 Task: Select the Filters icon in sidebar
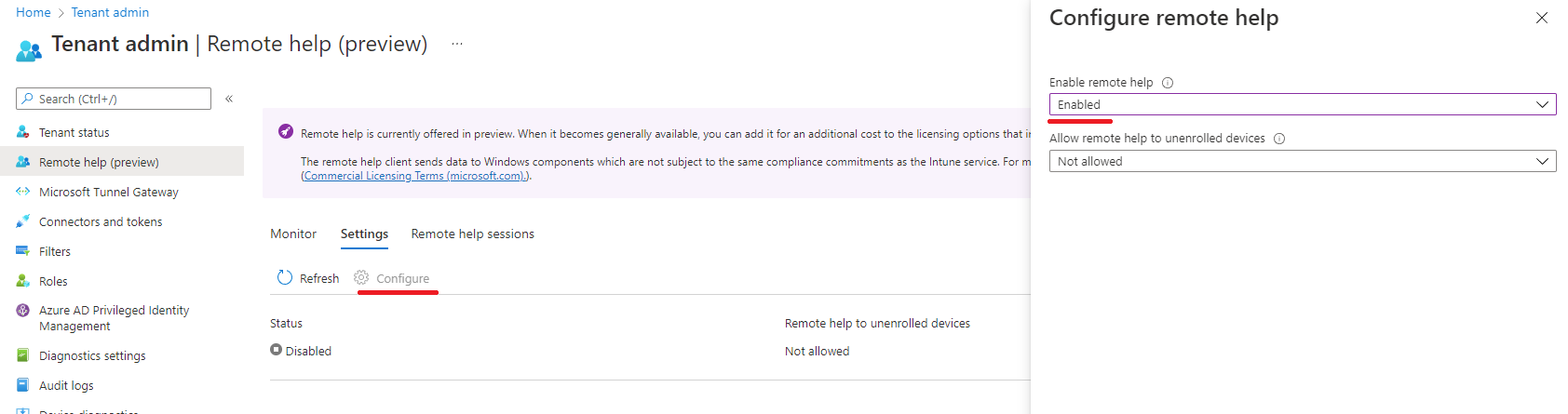tap(23, 251)
